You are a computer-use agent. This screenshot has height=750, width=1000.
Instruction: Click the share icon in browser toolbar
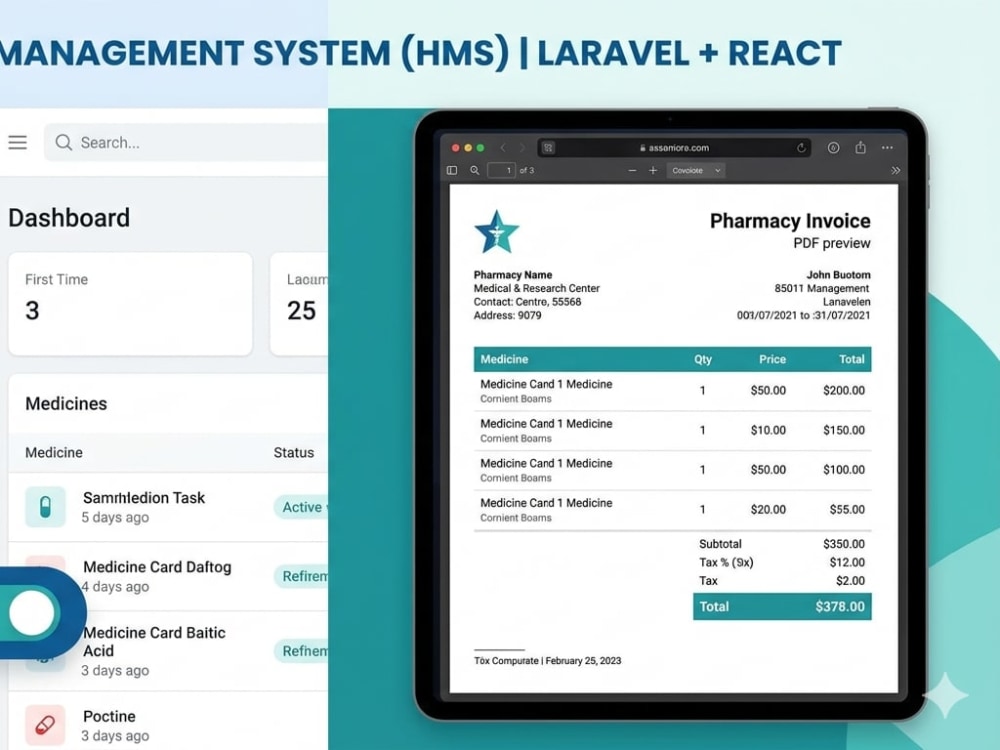click(x=860, y=147)
